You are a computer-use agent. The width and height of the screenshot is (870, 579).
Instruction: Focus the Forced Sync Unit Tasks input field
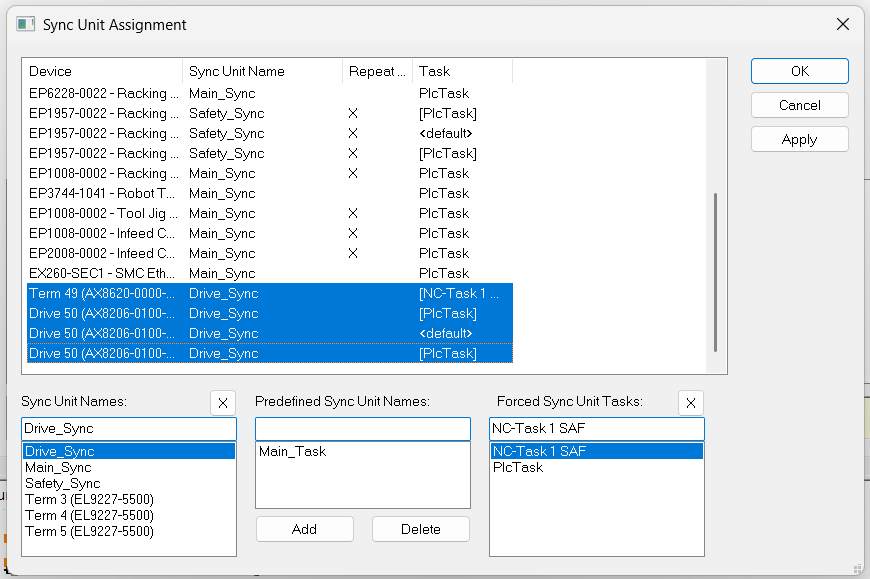pyautogui.click(x=596, y=429)
